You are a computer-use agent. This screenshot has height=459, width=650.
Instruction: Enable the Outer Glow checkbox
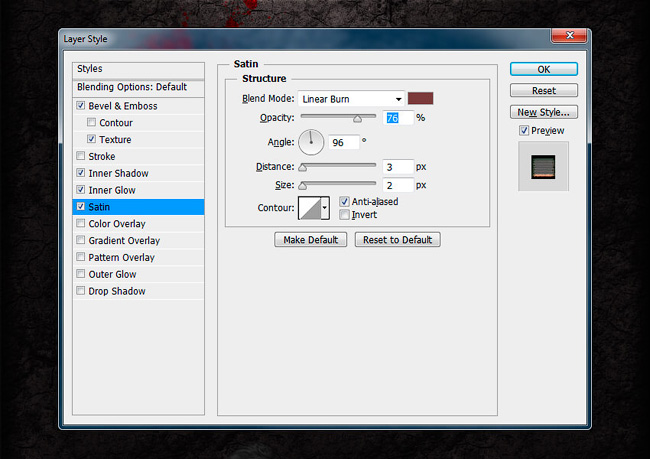coord(81,274)
